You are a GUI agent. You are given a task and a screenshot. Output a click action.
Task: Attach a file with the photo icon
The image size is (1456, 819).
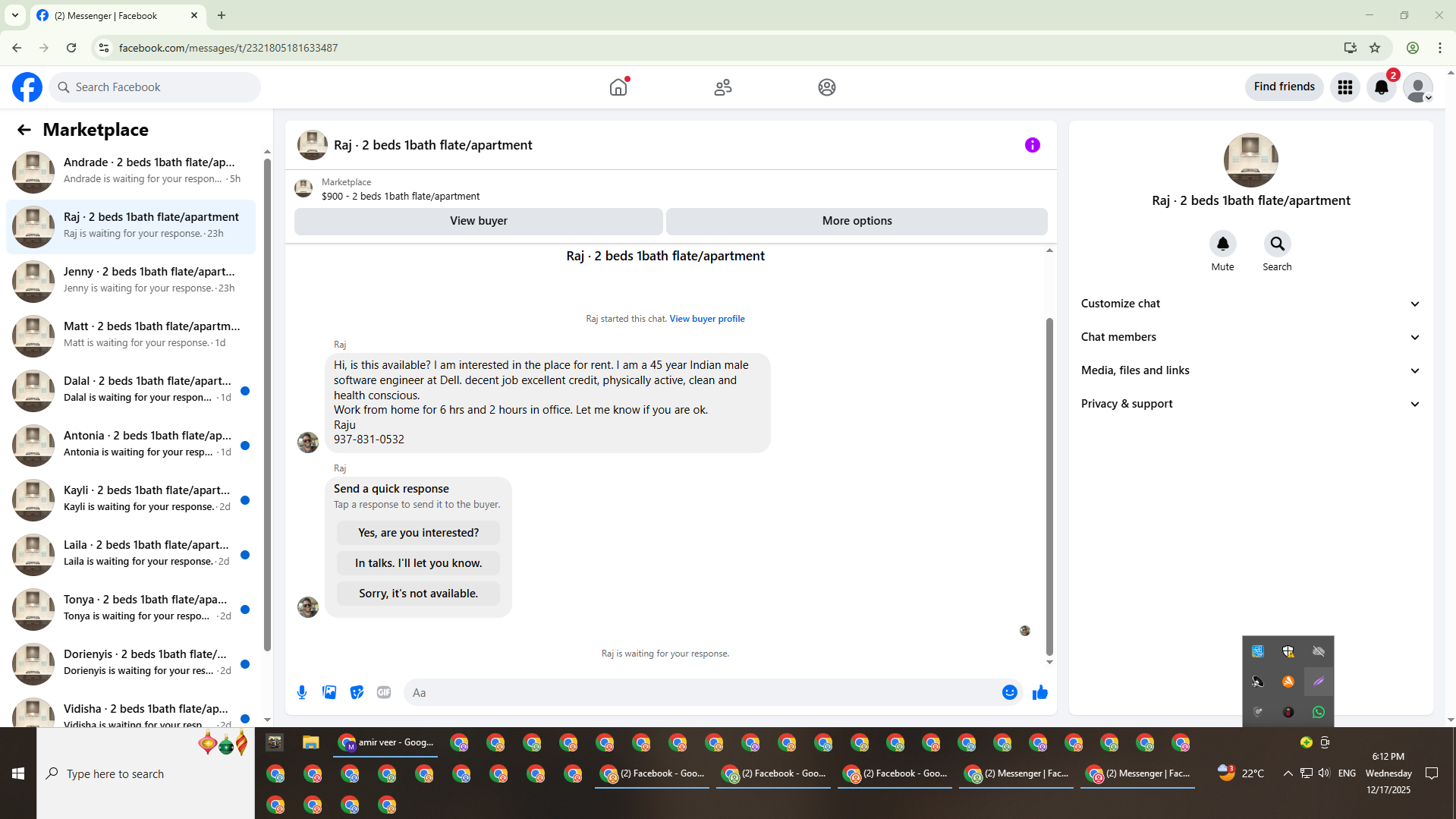(329, 692)
